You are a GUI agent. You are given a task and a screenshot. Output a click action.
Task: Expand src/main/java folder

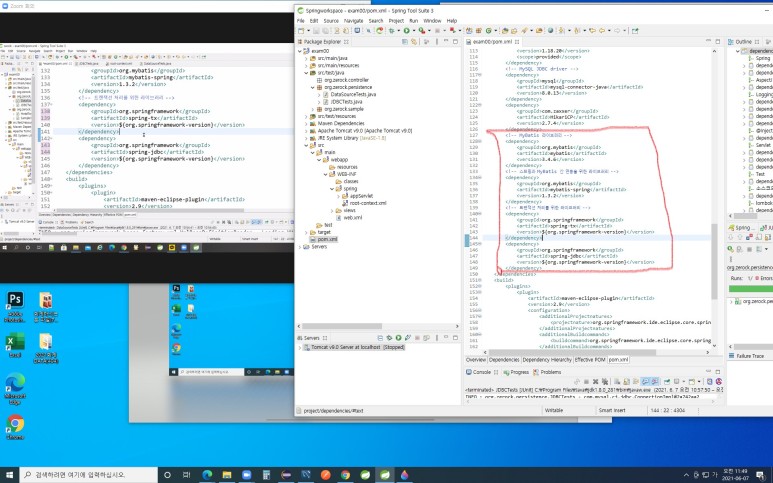pyautogui.click(x=306, y=58)
